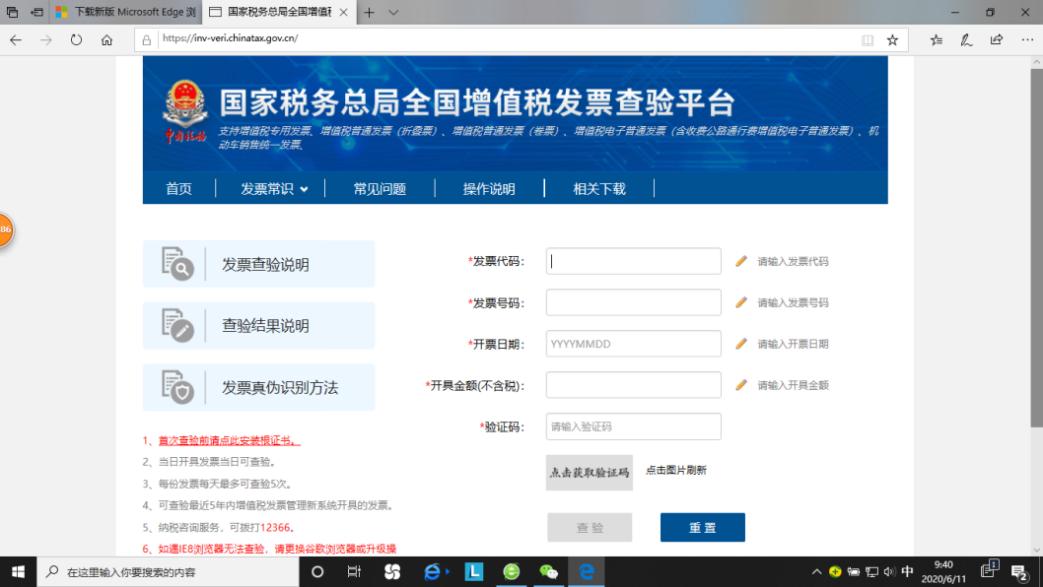1043x587 pixels.
Task: Open the blue L app taskbar icon
Action: point(474,572)
